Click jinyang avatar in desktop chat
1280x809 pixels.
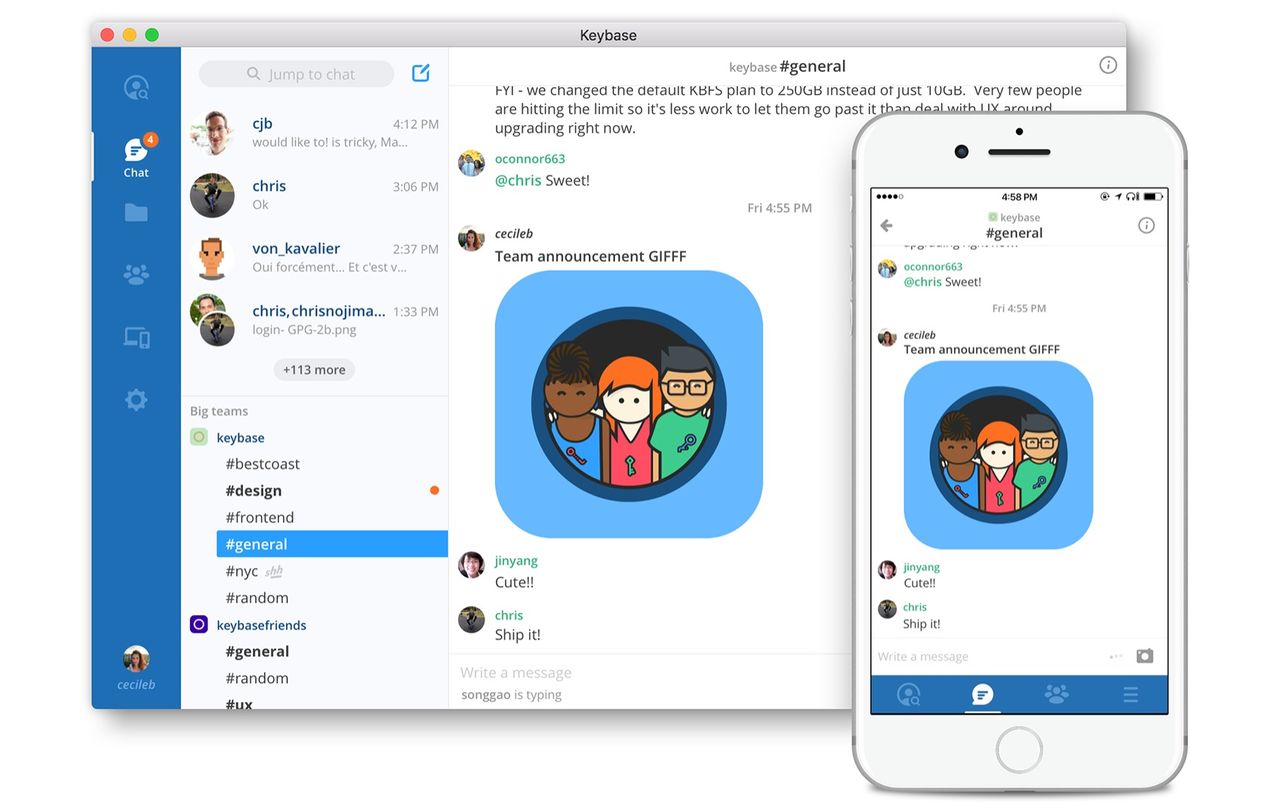(471, 565)
